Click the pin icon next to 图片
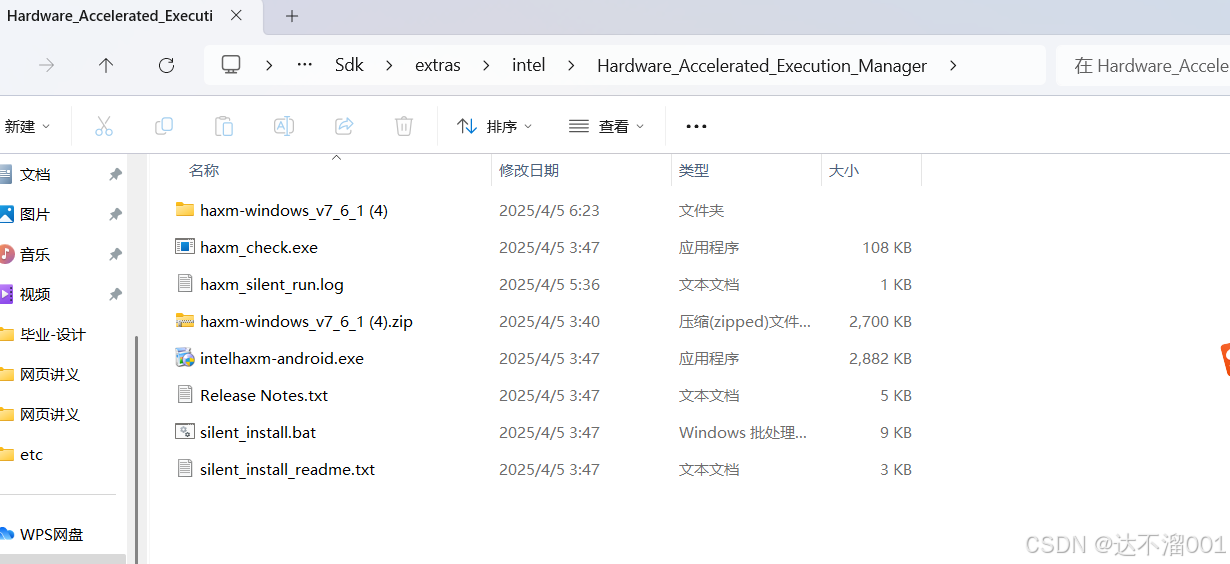Viewport: 1230px width, 564px height. 115,214
